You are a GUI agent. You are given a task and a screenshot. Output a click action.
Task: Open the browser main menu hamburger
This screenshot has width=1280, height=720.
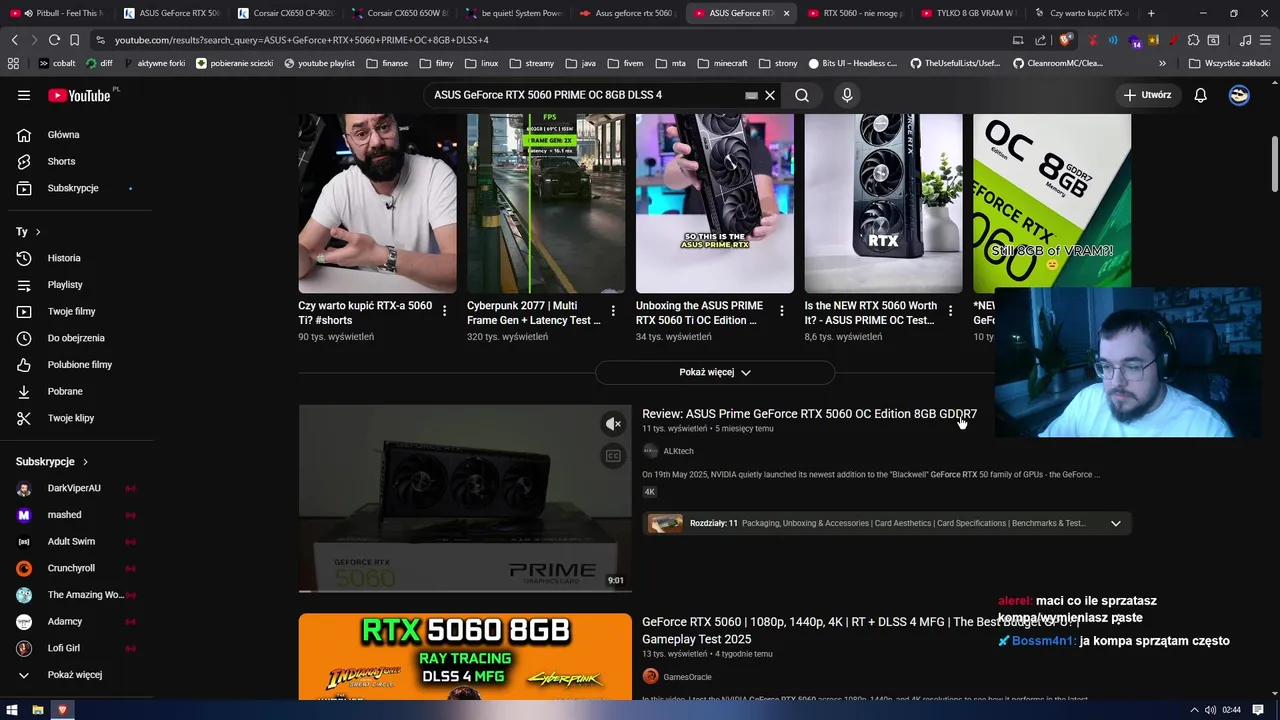point(1267,40)
